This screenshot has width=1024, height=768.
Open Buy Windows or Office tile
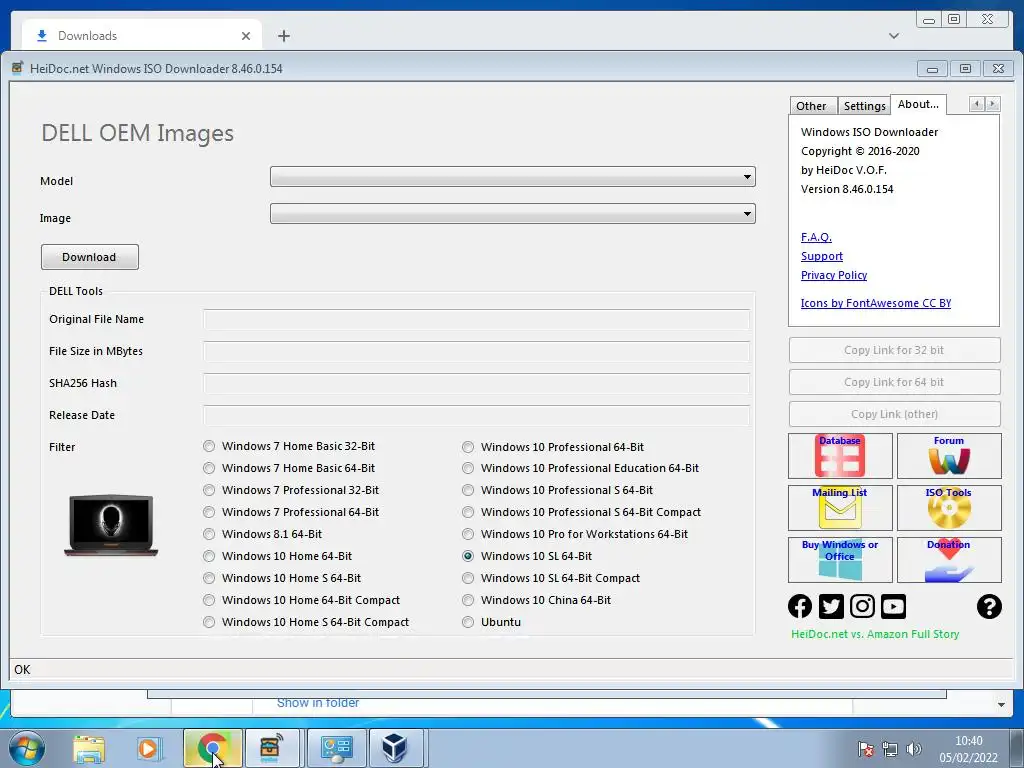pos(840,560)
